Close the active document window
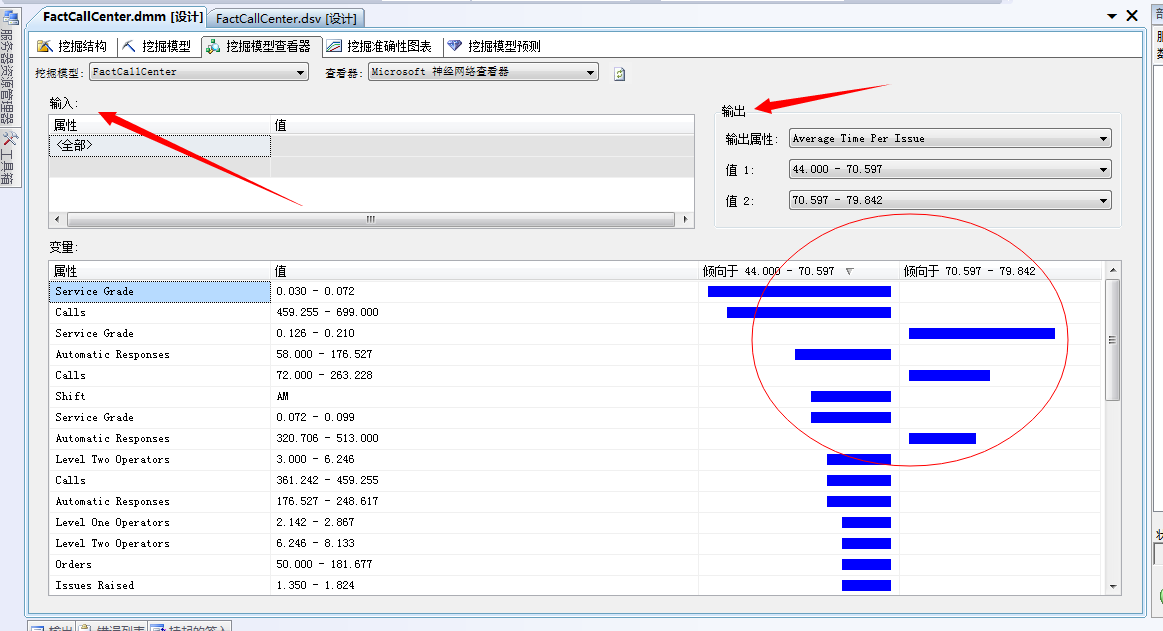Viewport: 1163px width, 631px height. click(1132, 15)
